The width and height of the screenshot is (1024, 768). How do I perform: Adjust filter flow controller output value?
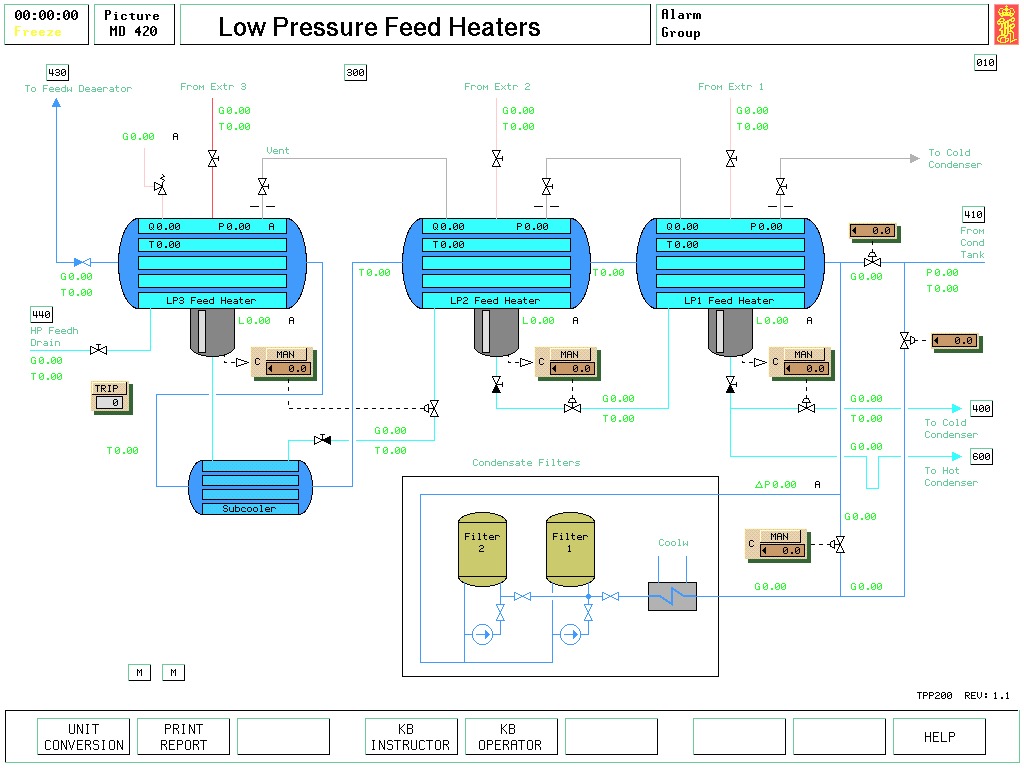[782, 551]
